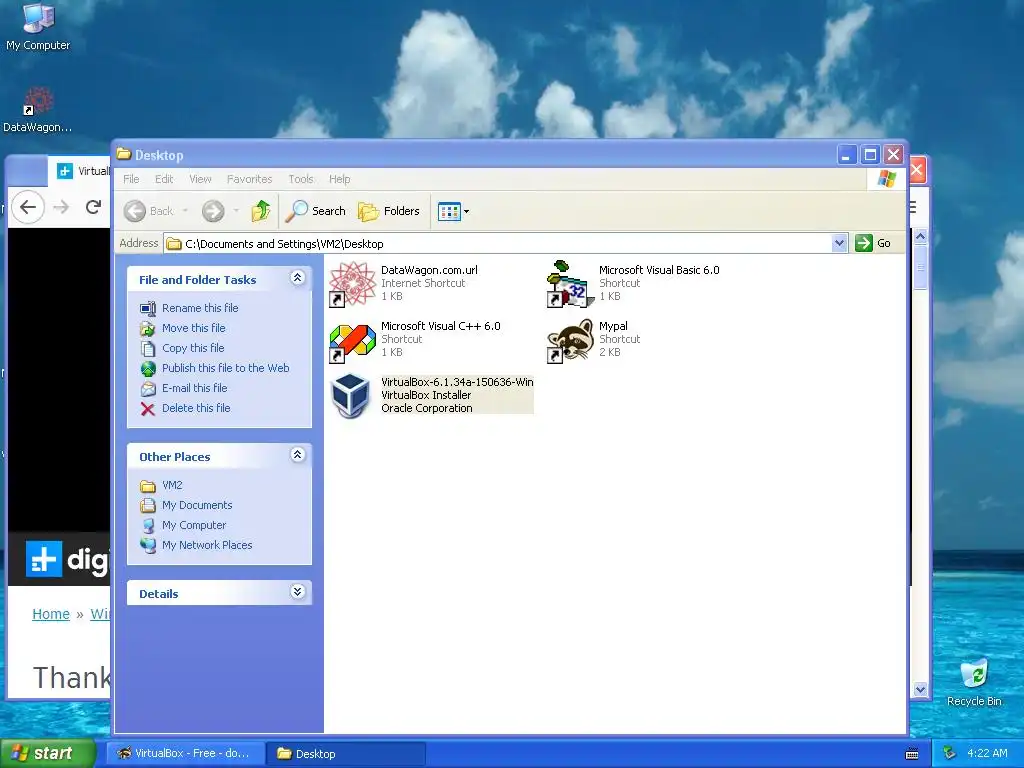
Task: Click Move this file
Action: pyautogui.click(x=193, y=328)
